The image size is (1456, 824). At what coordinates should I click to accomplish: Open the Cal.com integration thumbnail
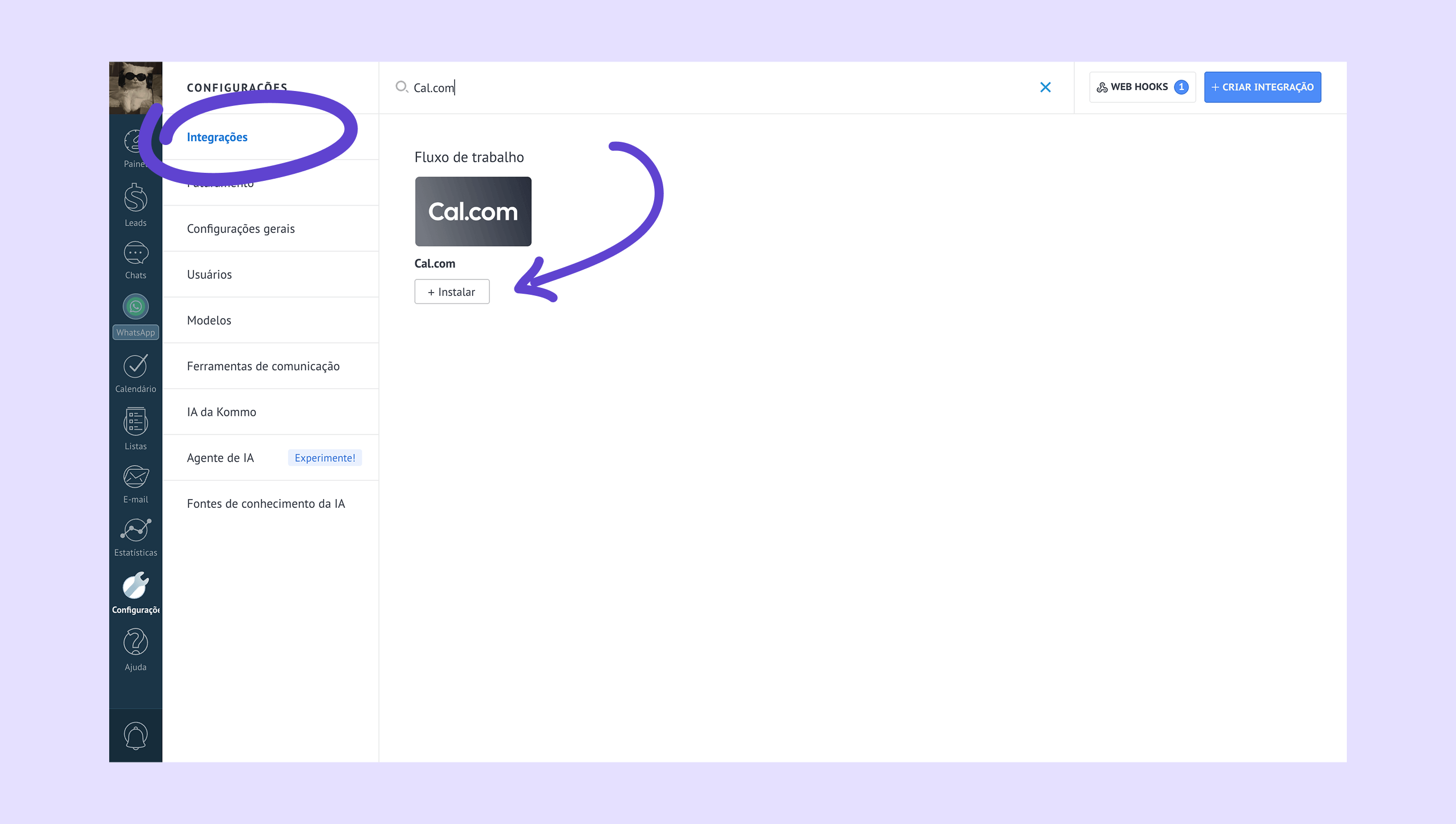pos(473,212)
